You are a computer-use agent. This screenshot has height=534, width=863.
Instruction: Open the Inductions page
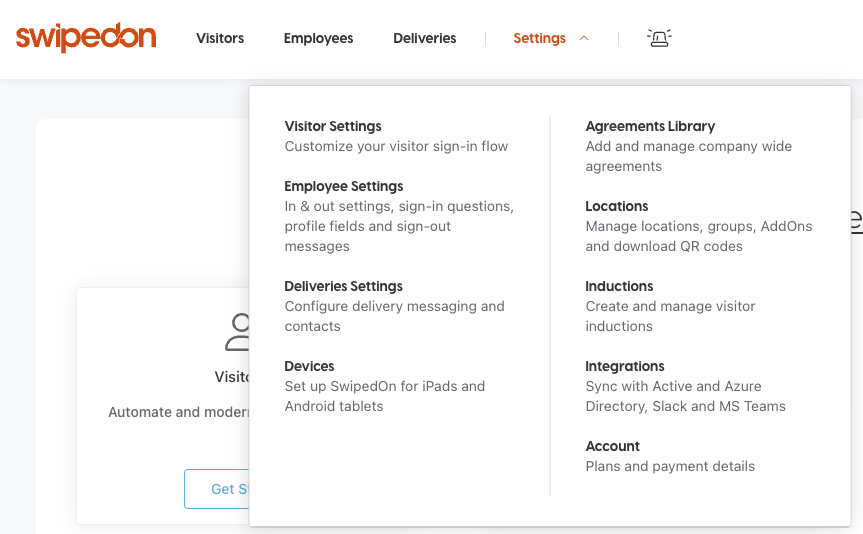pyautogui.click(x=619, y=286)
